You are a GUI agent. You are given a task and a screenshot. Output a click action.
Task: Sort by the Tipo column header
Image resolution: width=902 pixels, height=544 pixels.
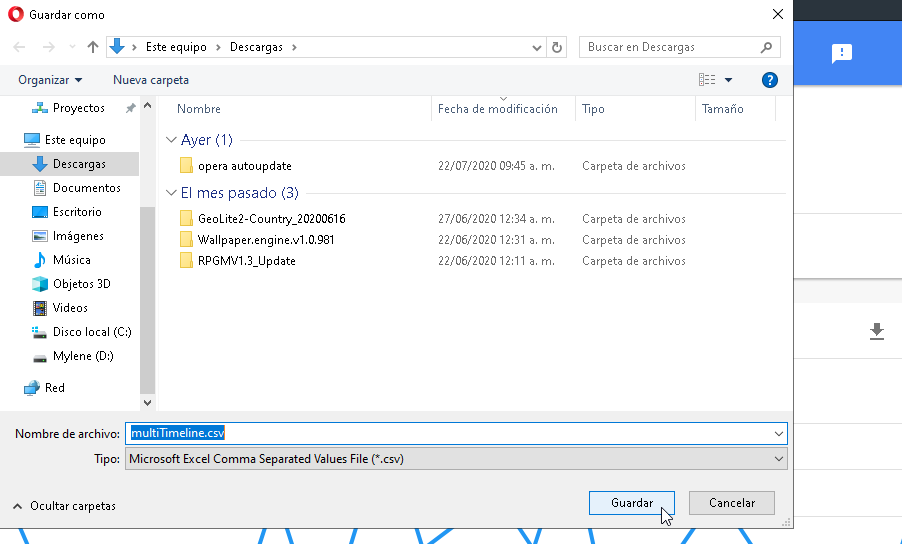tap(593, 109)
